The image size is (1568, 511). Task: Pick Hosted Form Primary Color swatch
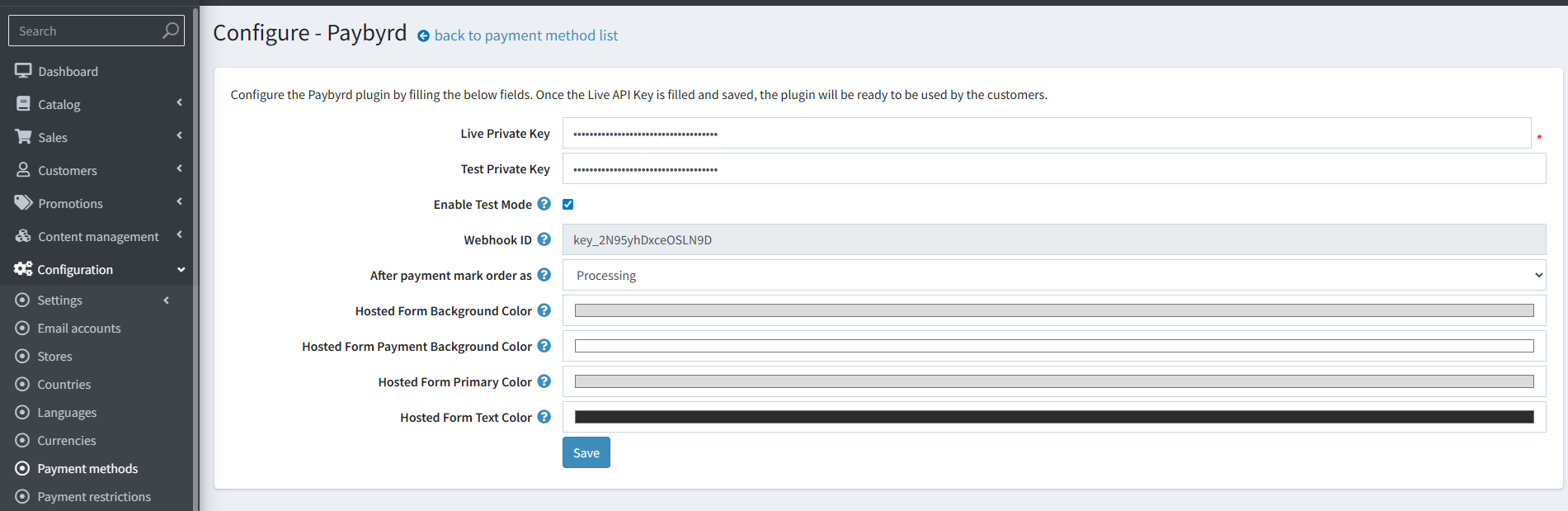tap(1054, 381)
